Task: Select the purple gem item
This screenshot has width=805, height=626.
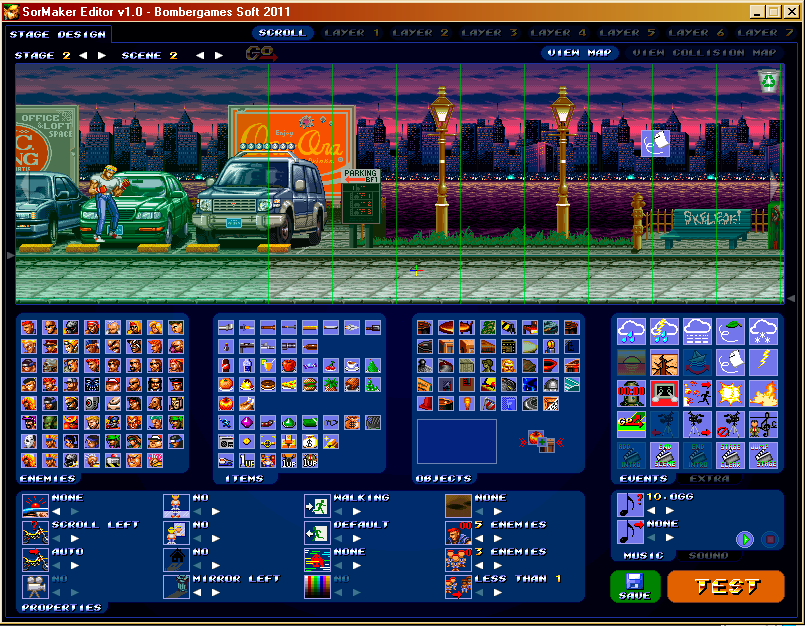Action: (x=247, y=422)
